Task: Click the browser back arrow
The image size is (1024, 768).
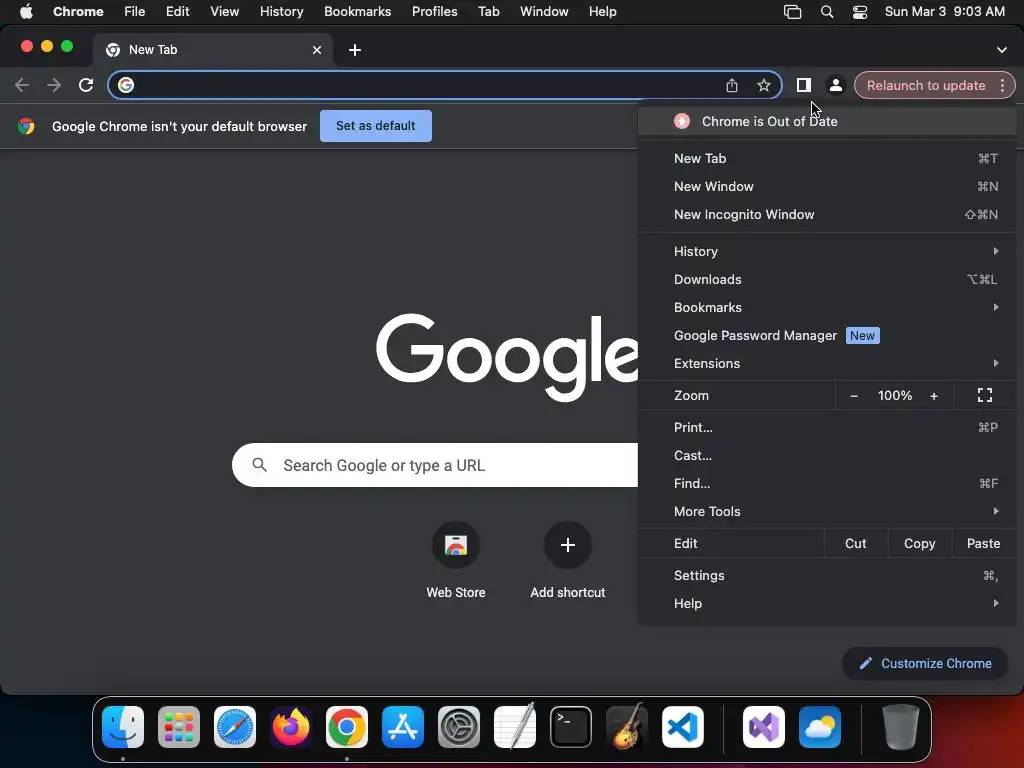Action: (22, 85)
